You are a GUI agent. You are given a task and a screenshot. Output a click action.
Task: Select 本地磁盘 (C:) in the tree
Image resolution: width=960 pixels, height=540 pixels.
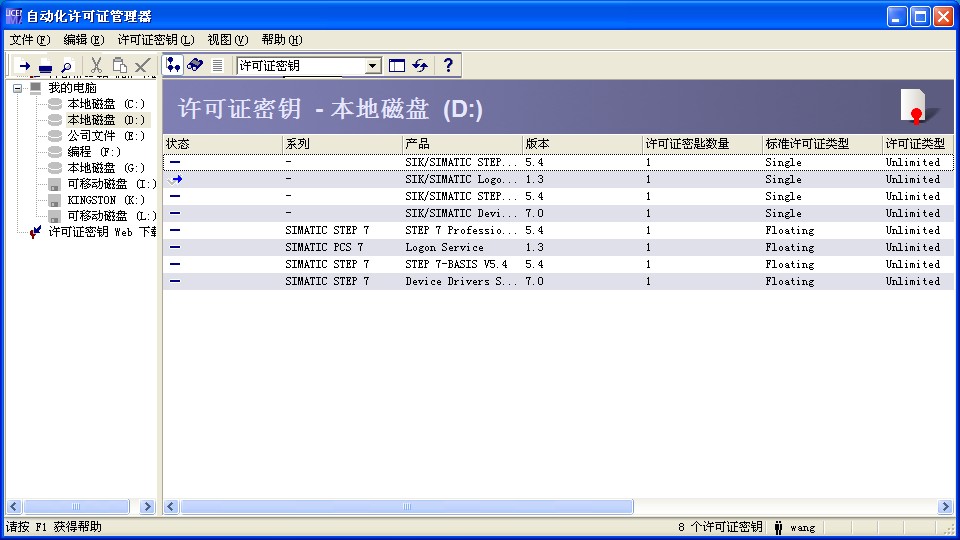tap(105, 104)
